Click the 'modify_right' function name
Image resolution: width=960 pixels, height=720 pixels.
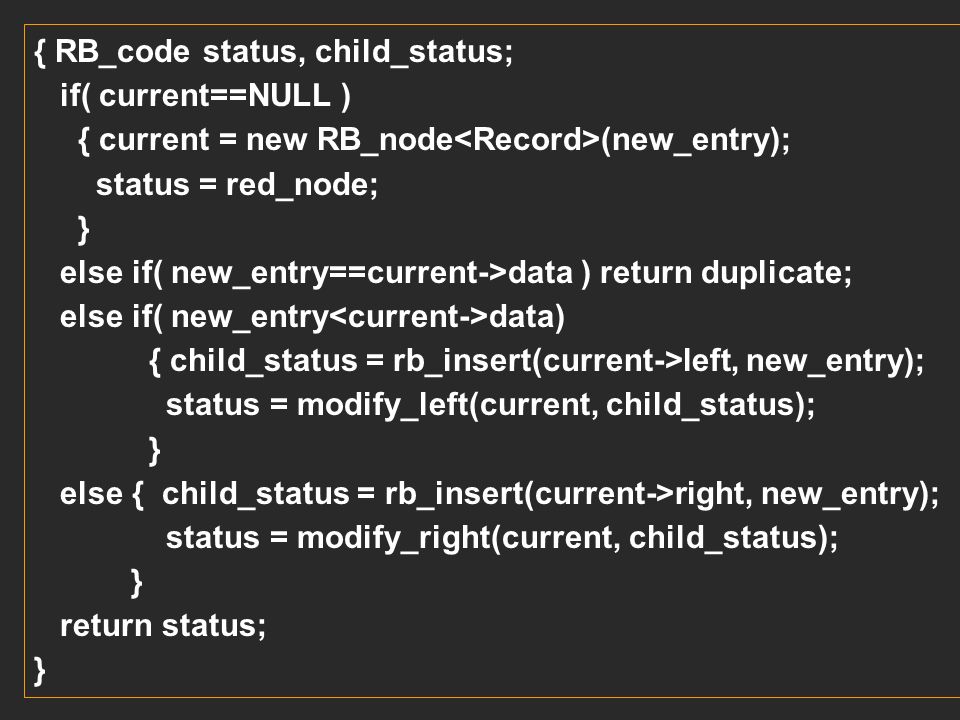tap(394, 538)
